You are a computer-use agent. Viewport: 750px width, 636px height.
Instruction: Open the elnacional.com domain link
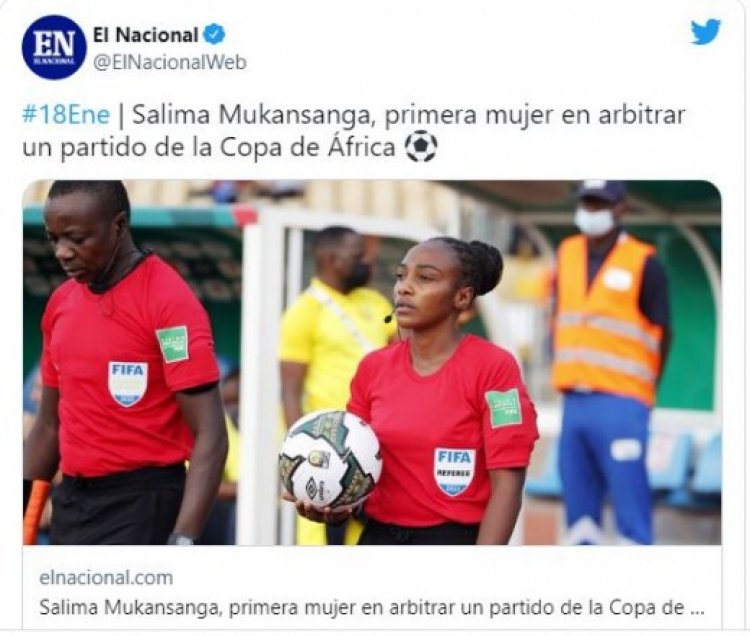106,578
